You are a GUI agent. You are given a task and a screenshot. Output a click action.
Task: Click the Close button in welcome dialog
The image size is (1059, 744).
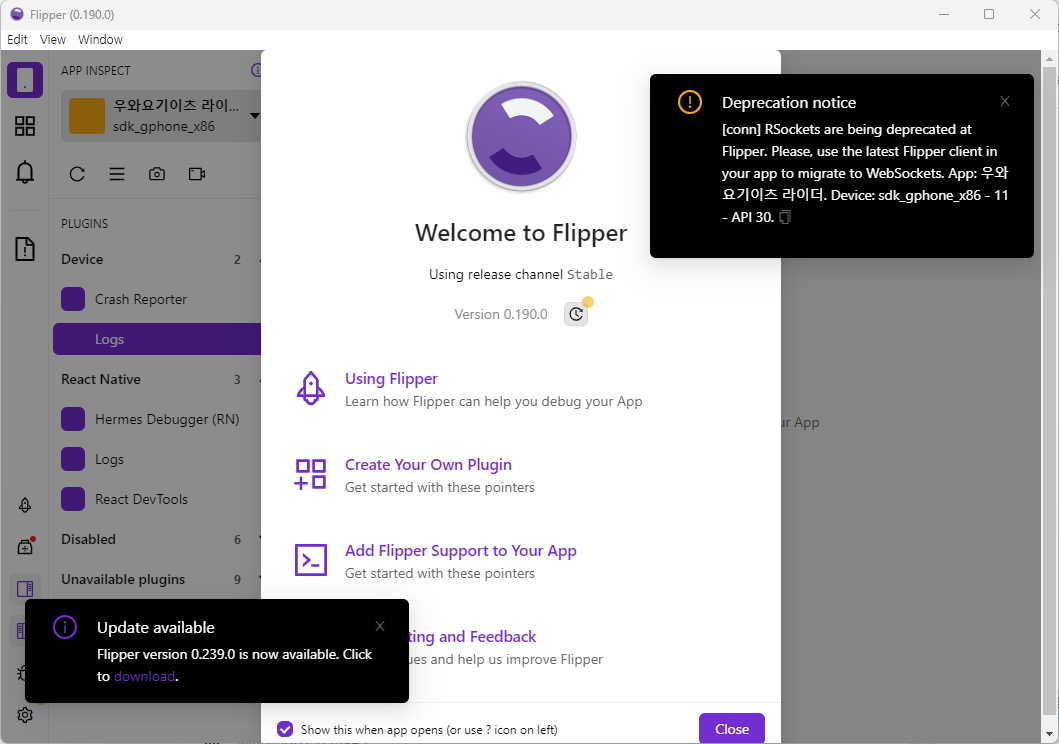(x=731, y=728)
